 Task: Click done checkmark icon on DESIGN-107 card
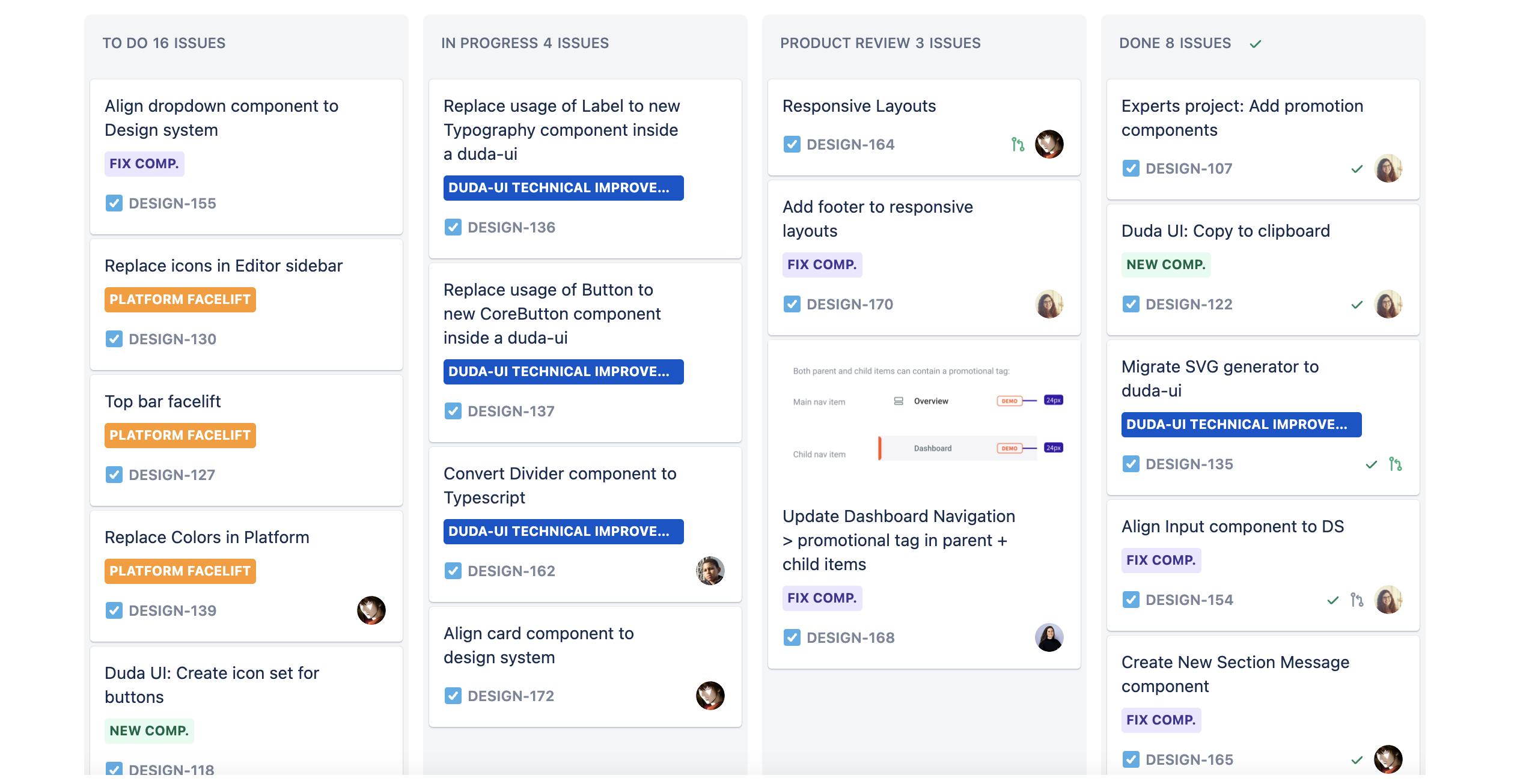pyautogui.click(x=1357, y=169)
